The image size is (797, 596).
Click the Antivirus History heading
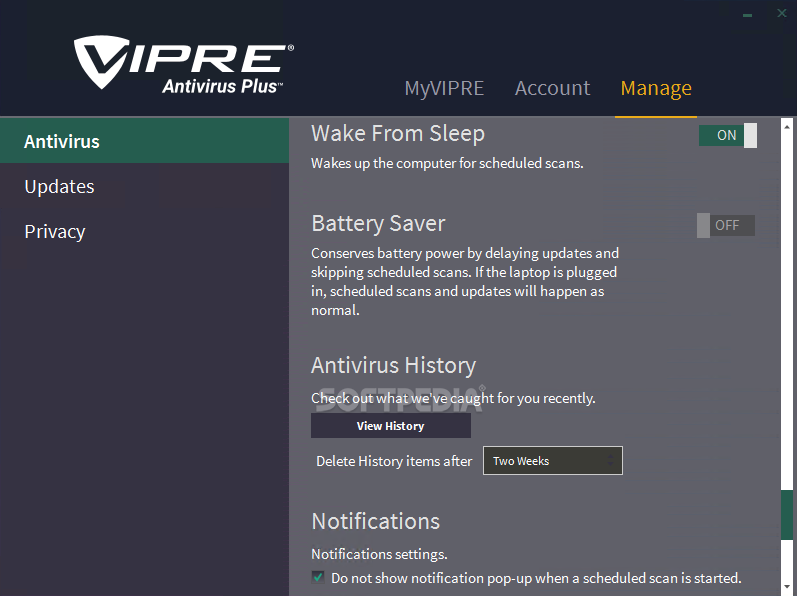point(393,365)
